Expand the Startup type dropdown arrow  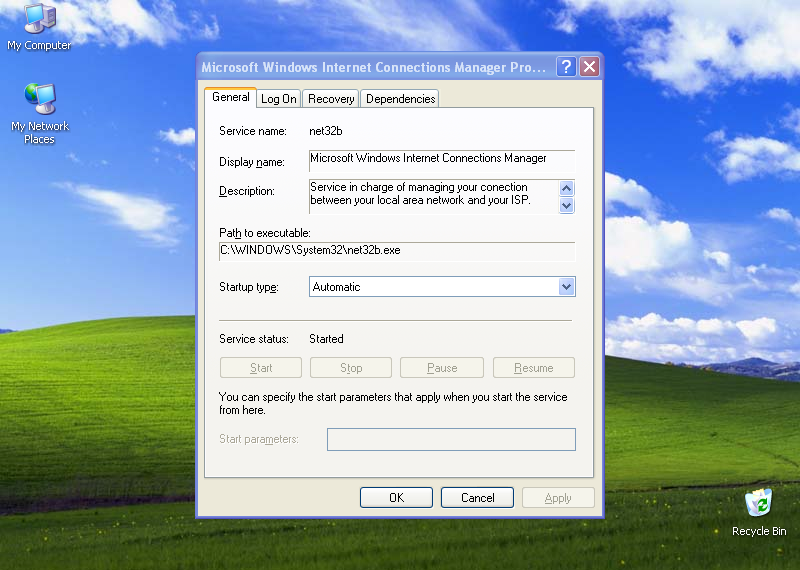tap(567, 287)
